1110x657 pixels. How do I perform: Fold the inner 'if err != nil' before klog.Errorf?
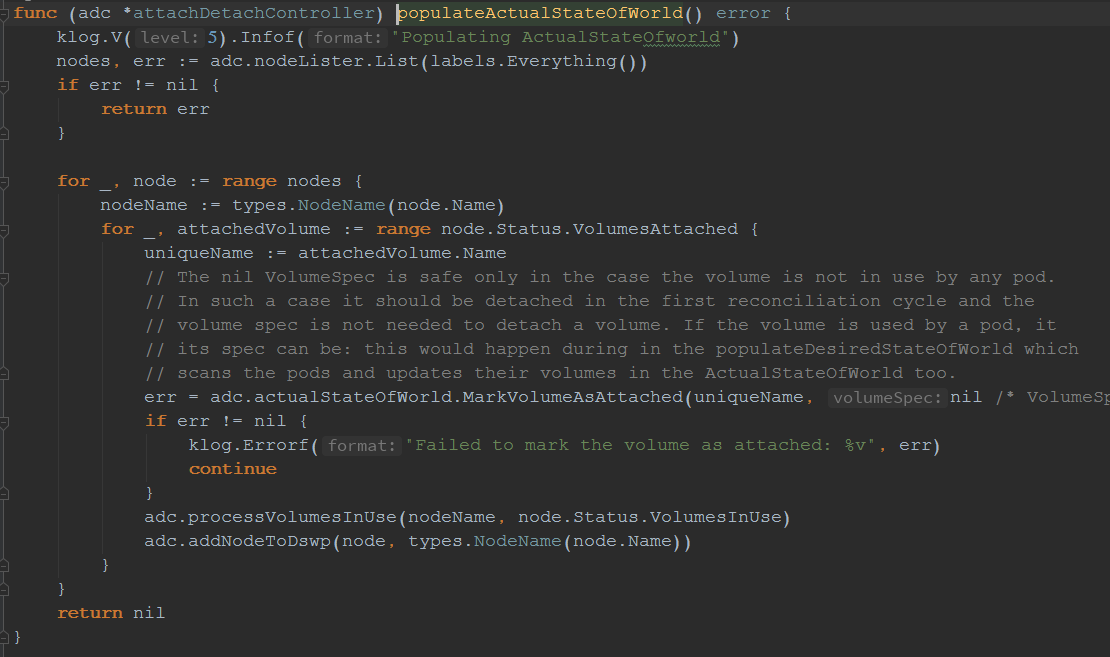(x=4, y=422)
